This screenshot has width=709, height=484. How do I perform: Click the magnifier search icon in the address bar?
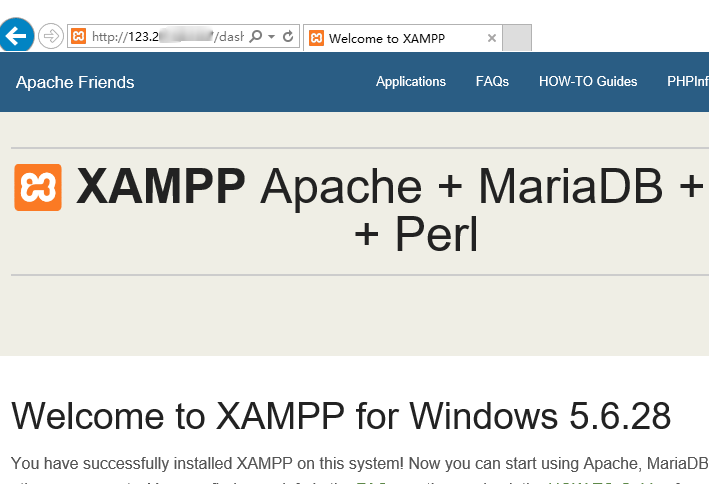tap(256, 36)
